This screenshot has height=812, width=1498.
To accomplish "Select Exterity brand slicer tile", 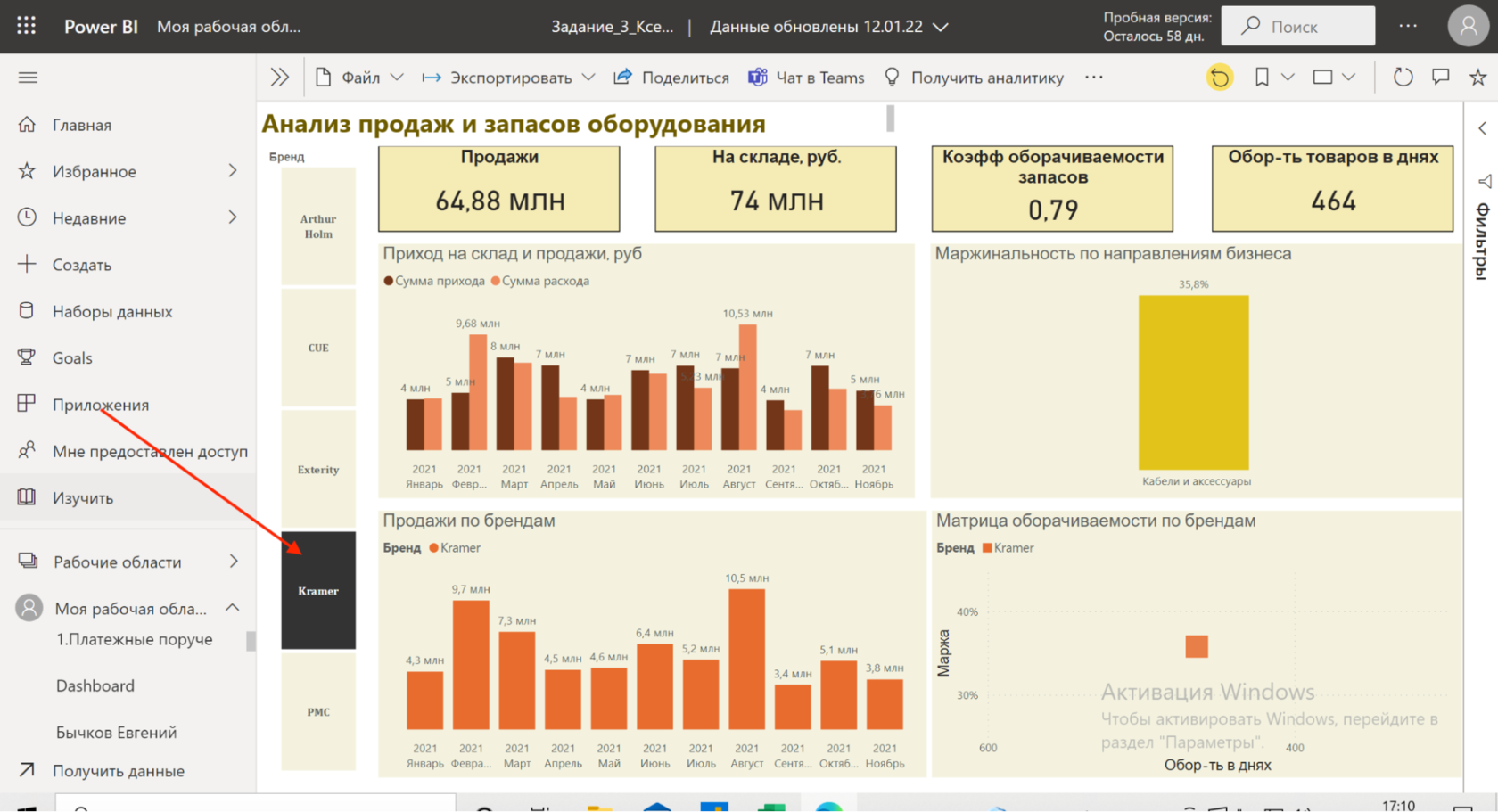I will (x=318, y=469).
